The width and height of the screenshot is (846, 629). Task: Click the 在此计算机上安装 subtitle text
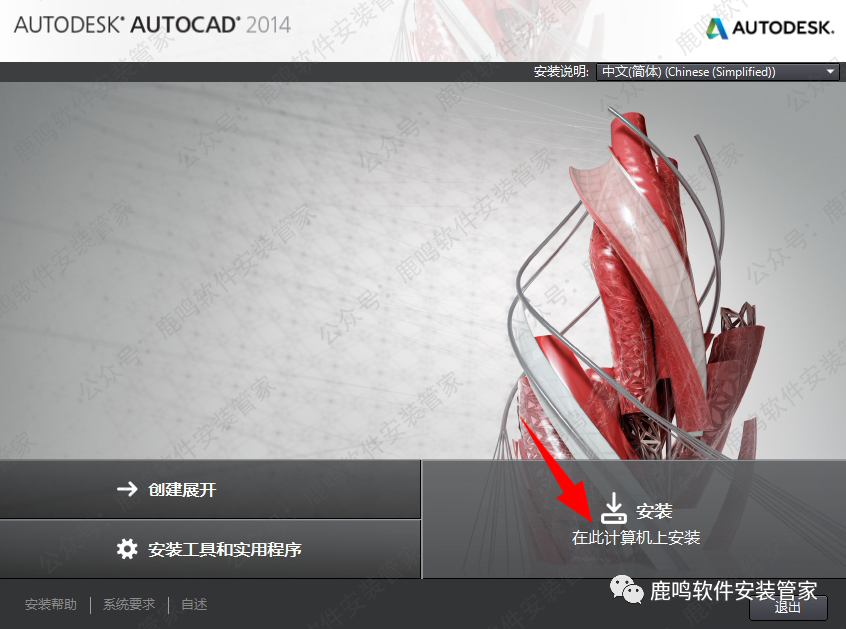tap(636, 538)
